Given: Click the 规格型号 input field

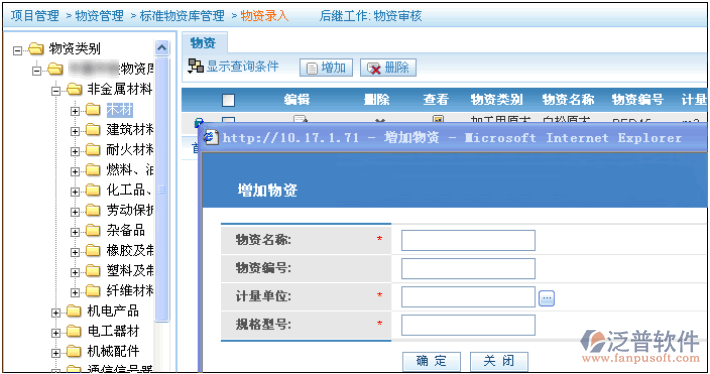Looking at the screenshot, I should [468, 325].
